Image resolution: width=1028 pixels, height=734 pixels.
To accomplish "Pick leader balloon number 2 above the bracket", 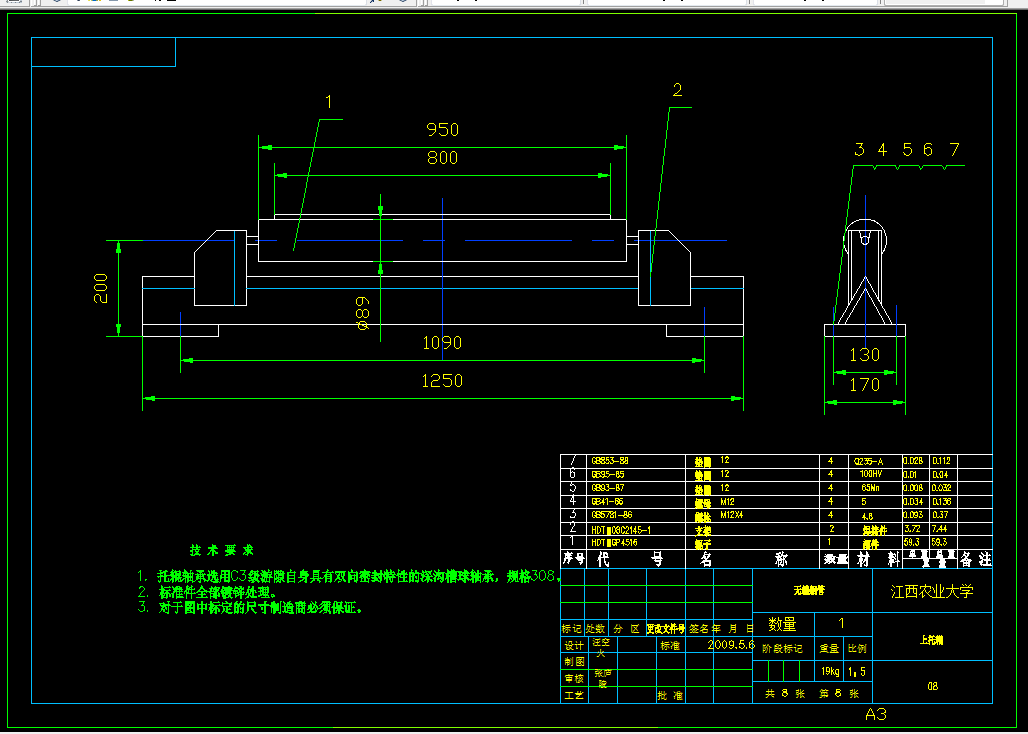I will (677, 90).
